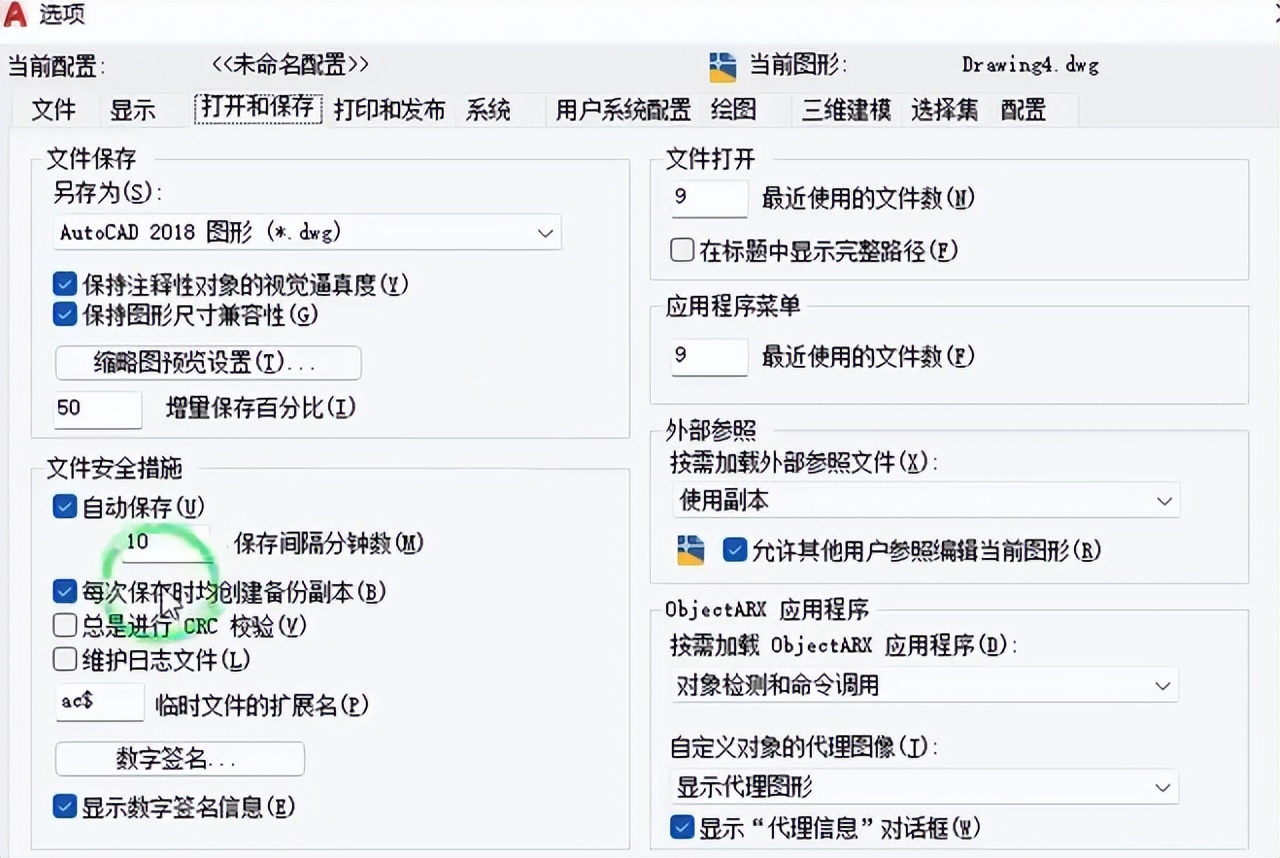Switch to the 显示 tab
1280x858 pixels.
(131, 110)
